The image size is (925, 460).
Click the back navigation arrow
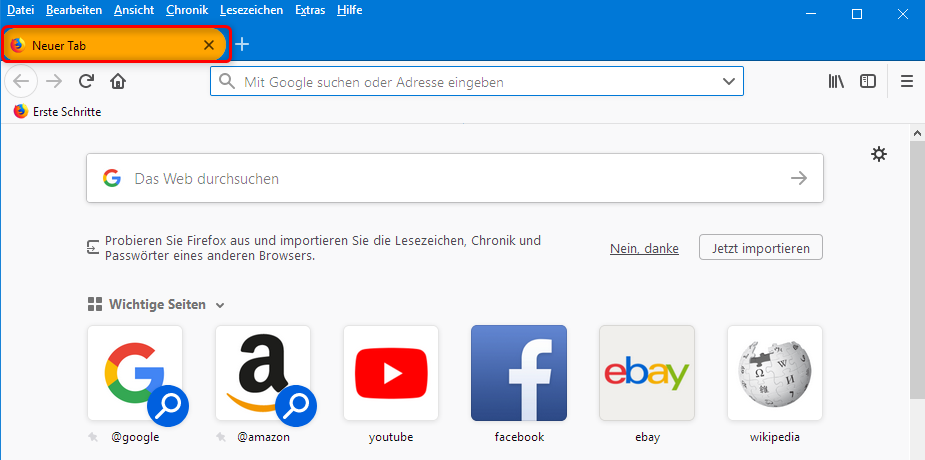(x=21, y=81)
